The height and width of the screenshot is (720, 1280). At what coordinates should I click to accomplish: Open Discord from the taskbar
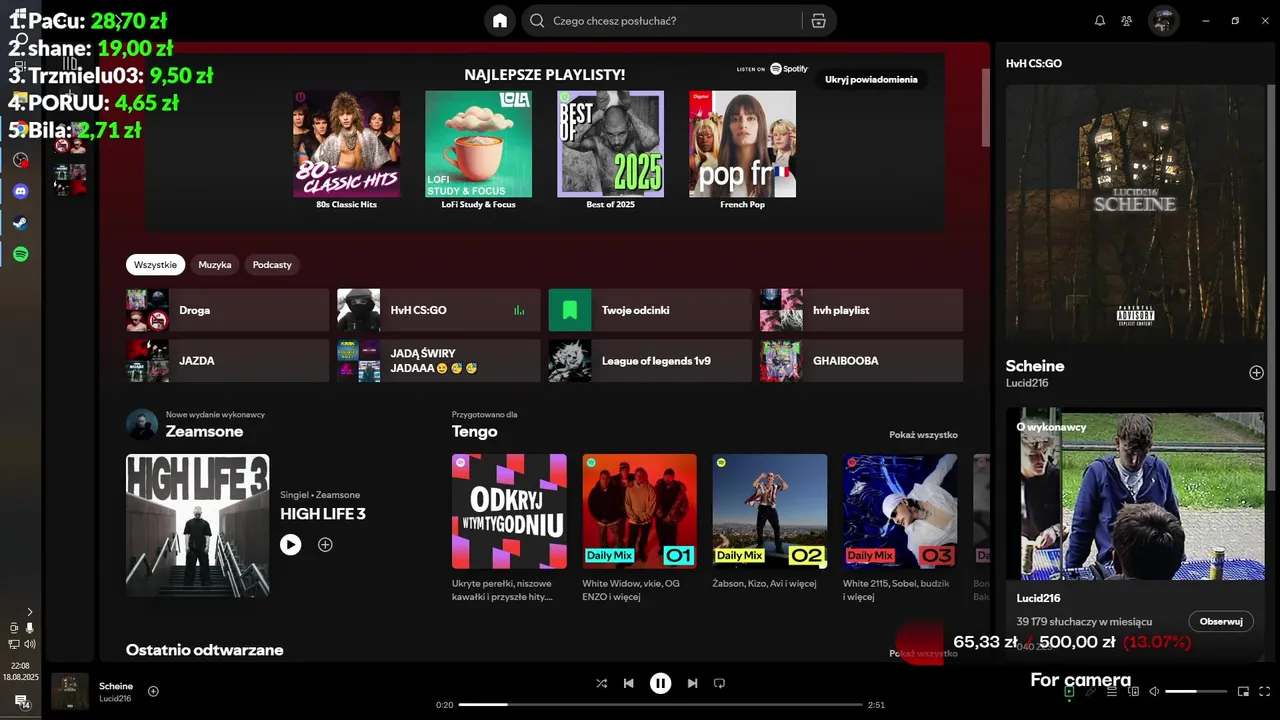pyautogui.click(x=20, y=191)
